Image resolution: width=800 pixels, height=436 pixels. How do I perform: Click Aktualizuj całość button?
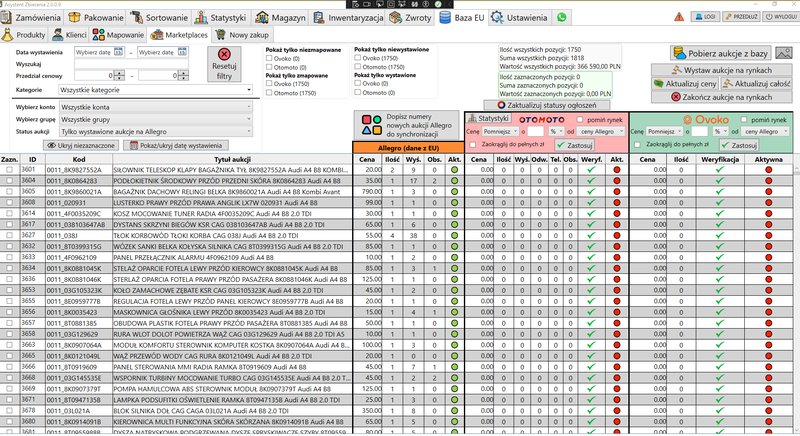click(756, 84)
